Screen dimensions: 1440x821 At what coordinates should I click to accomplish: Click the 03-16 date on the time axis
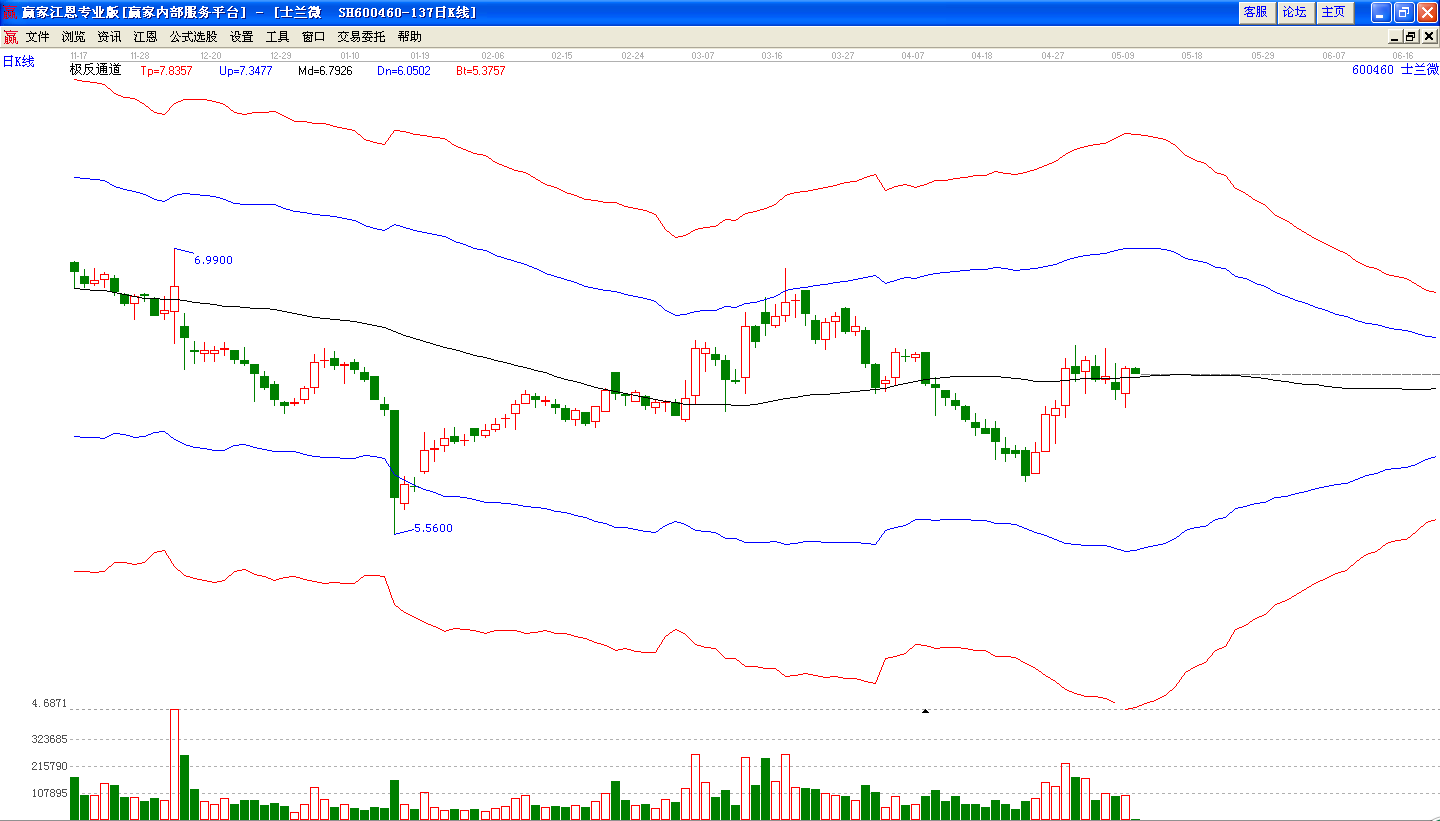[x=771, y=56]
